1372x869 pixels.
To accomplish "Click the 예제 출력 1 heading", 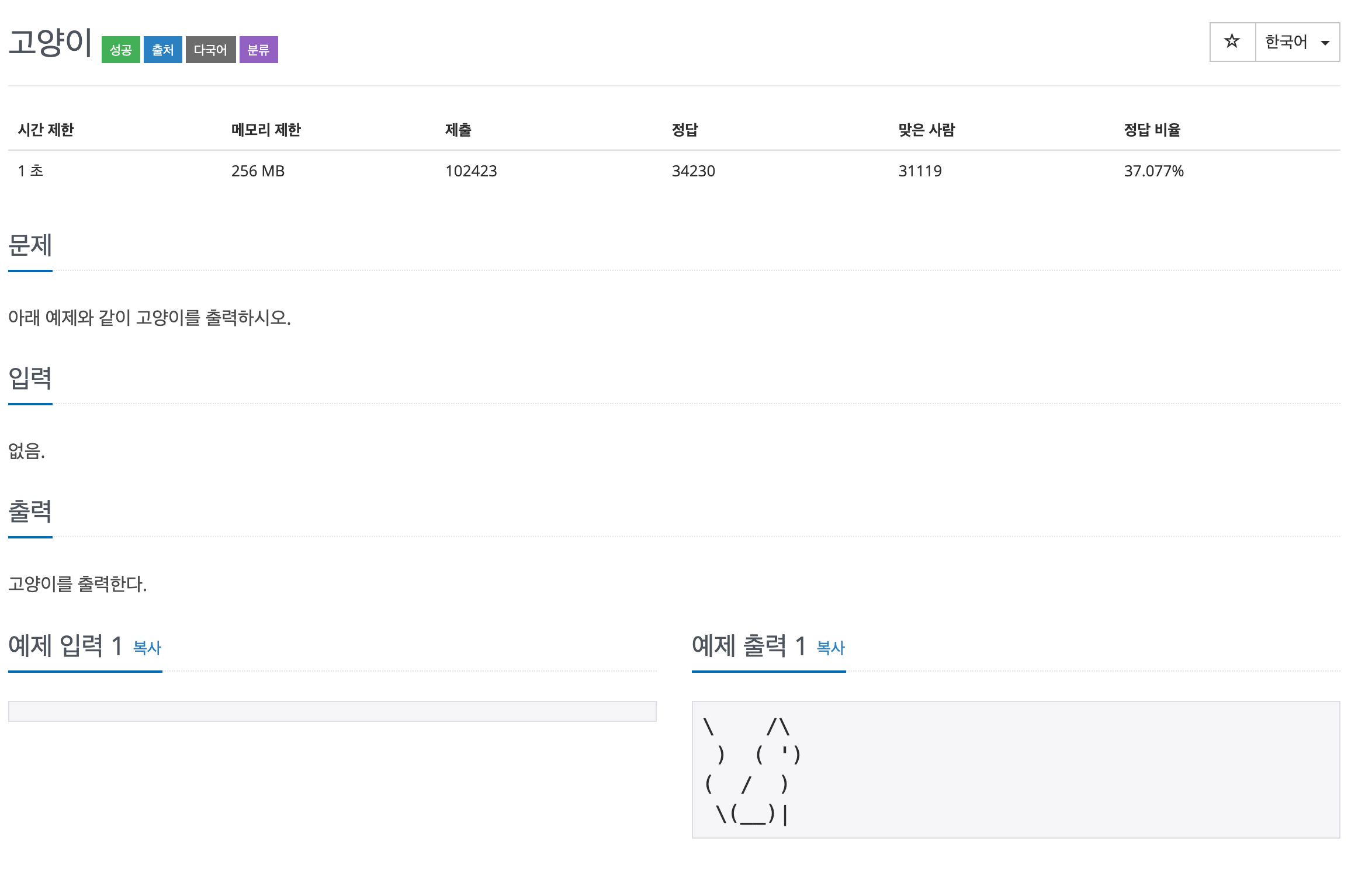I will tap(749, 646).
